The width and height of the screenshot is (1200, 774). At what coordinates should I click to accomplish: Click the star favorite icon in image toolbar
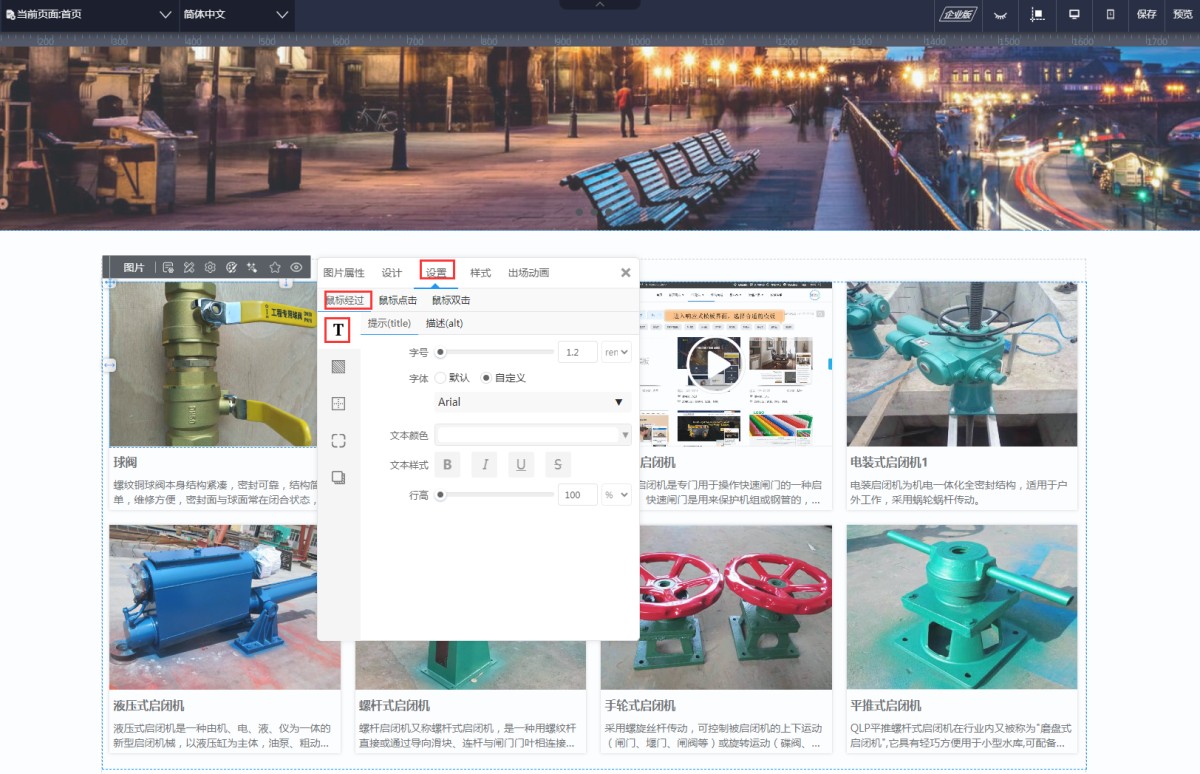click(x=275, y=268)
